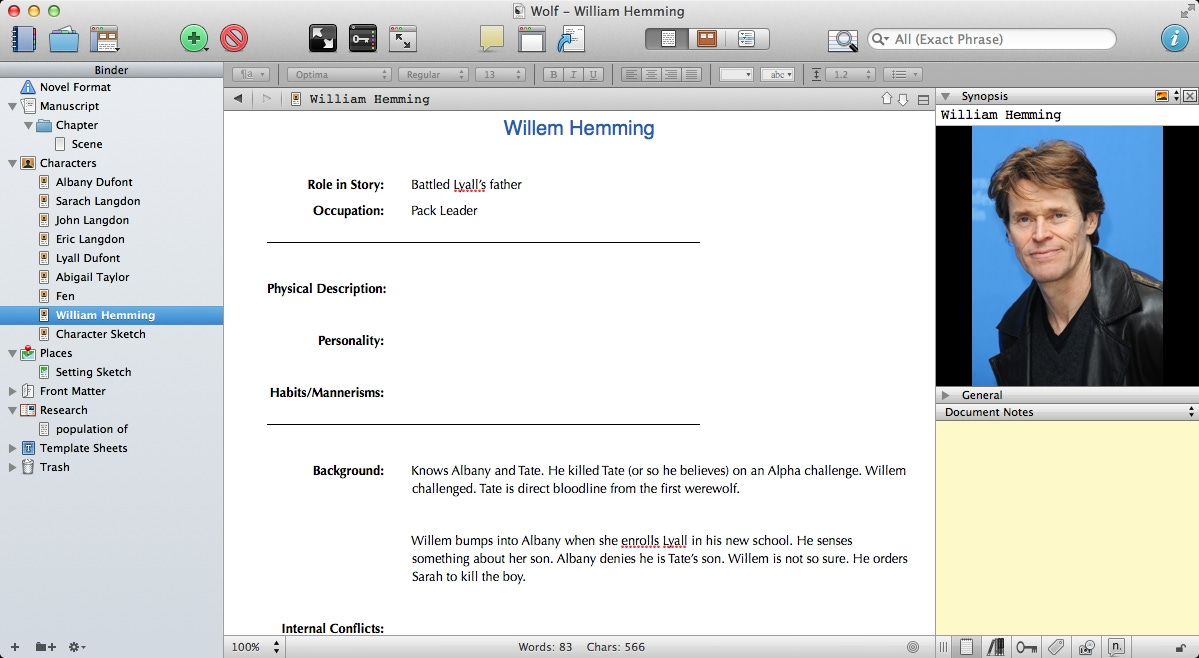
Task: Go to next document down arrow
Action: [903, 99]
